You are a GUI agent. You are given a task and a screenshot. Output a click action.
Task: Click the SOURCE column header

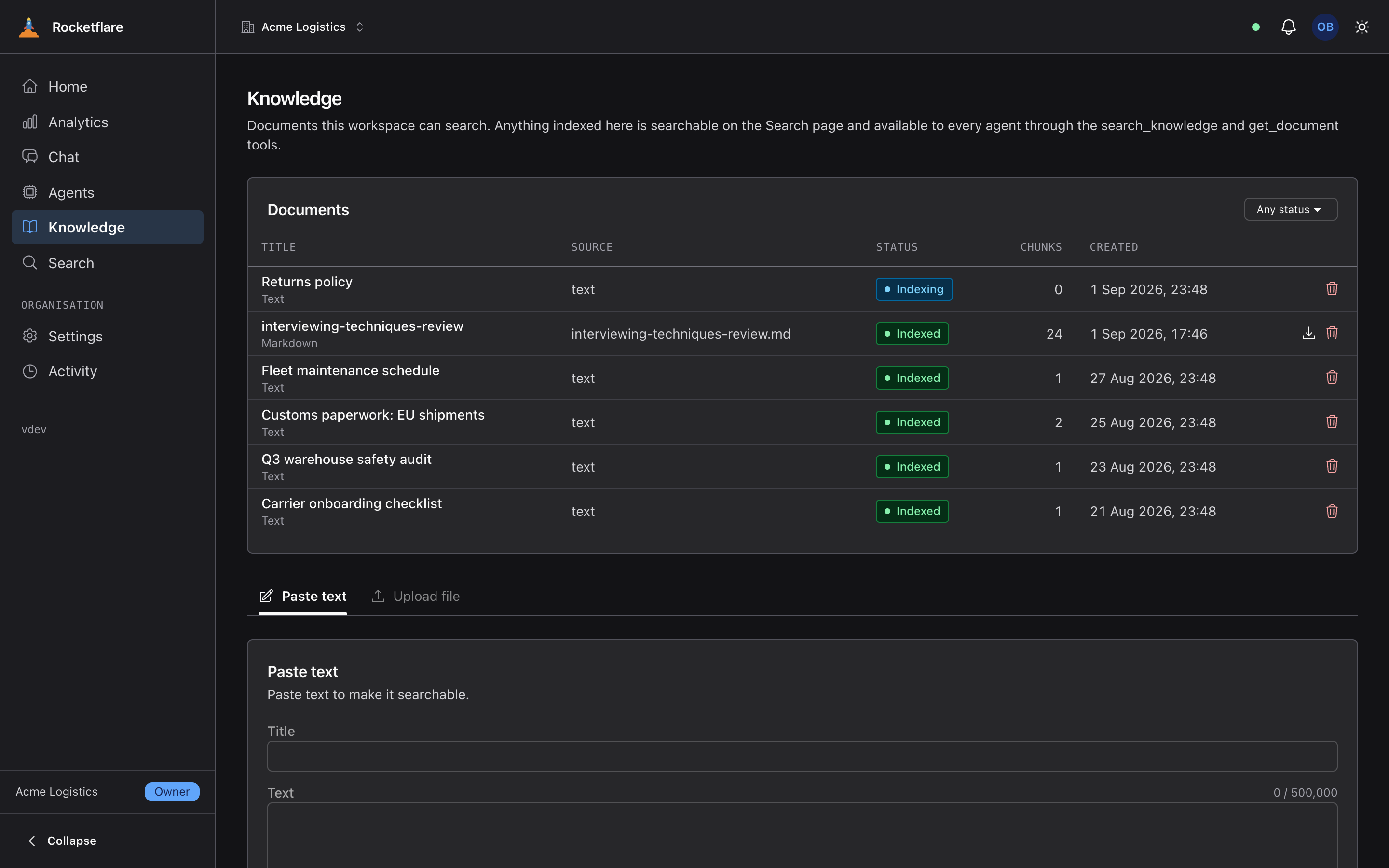click(592, 247)
